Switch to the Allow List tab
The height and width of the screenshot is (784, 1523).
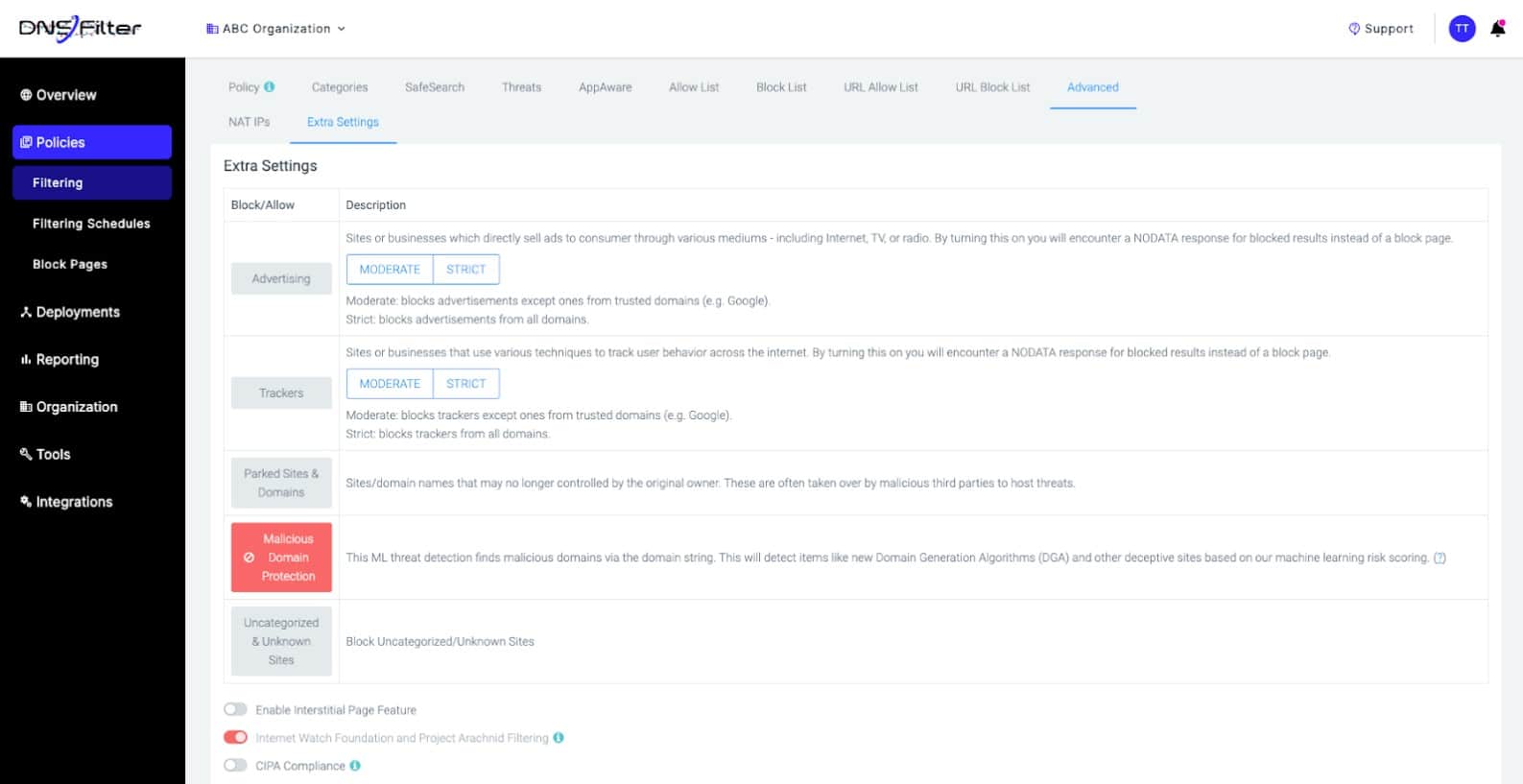[x=694, y=87]
